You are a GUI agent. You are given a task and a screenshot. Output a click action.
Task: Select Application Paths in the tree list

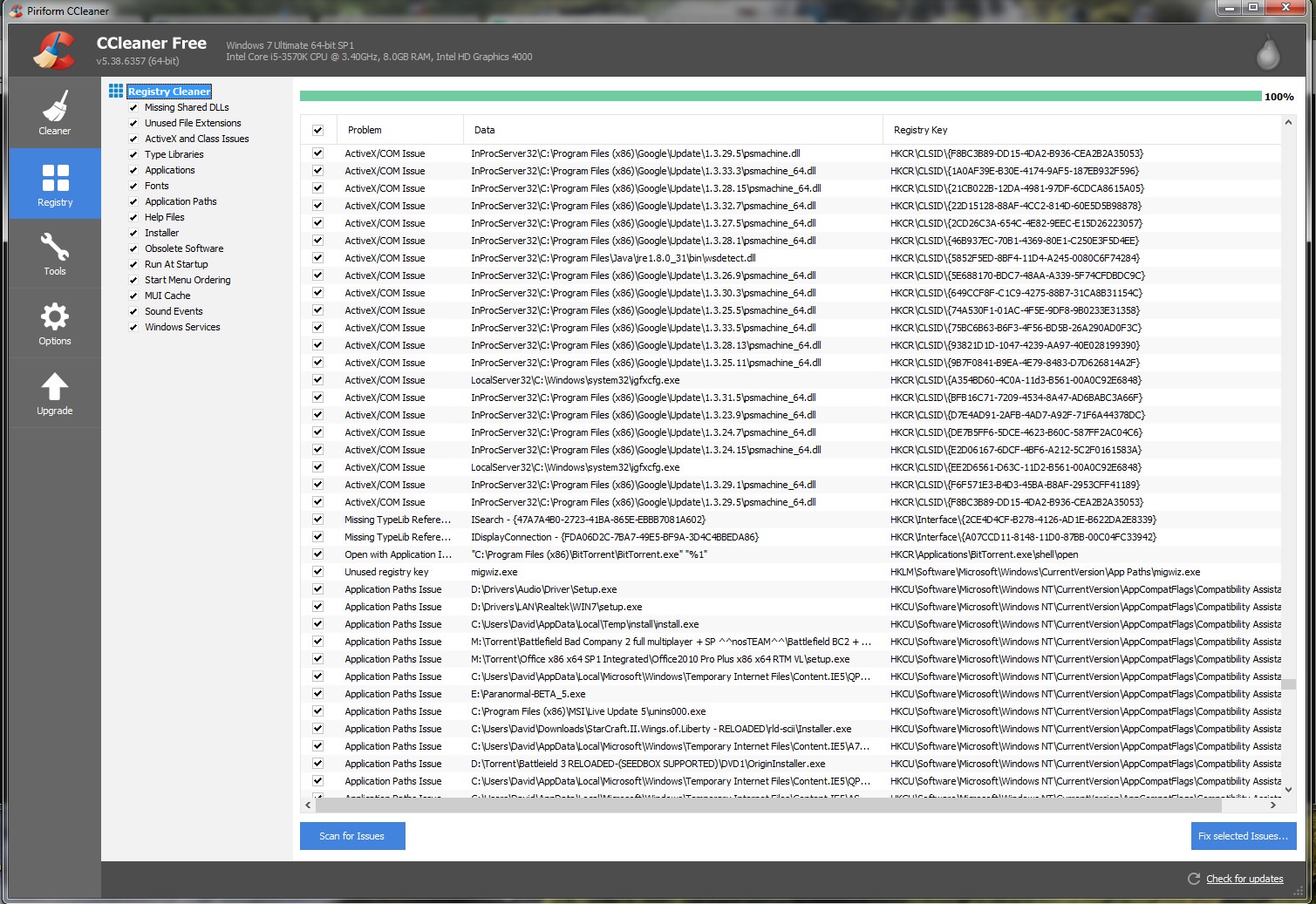point(181,201)
